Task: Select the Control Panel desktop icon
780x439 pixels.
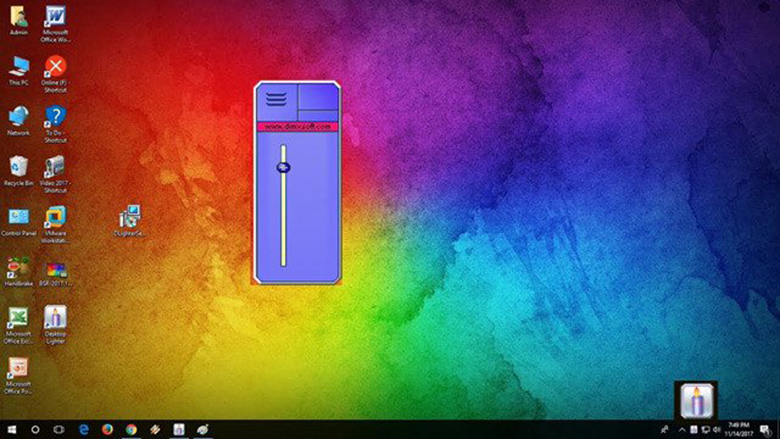Action: point(18,222)
